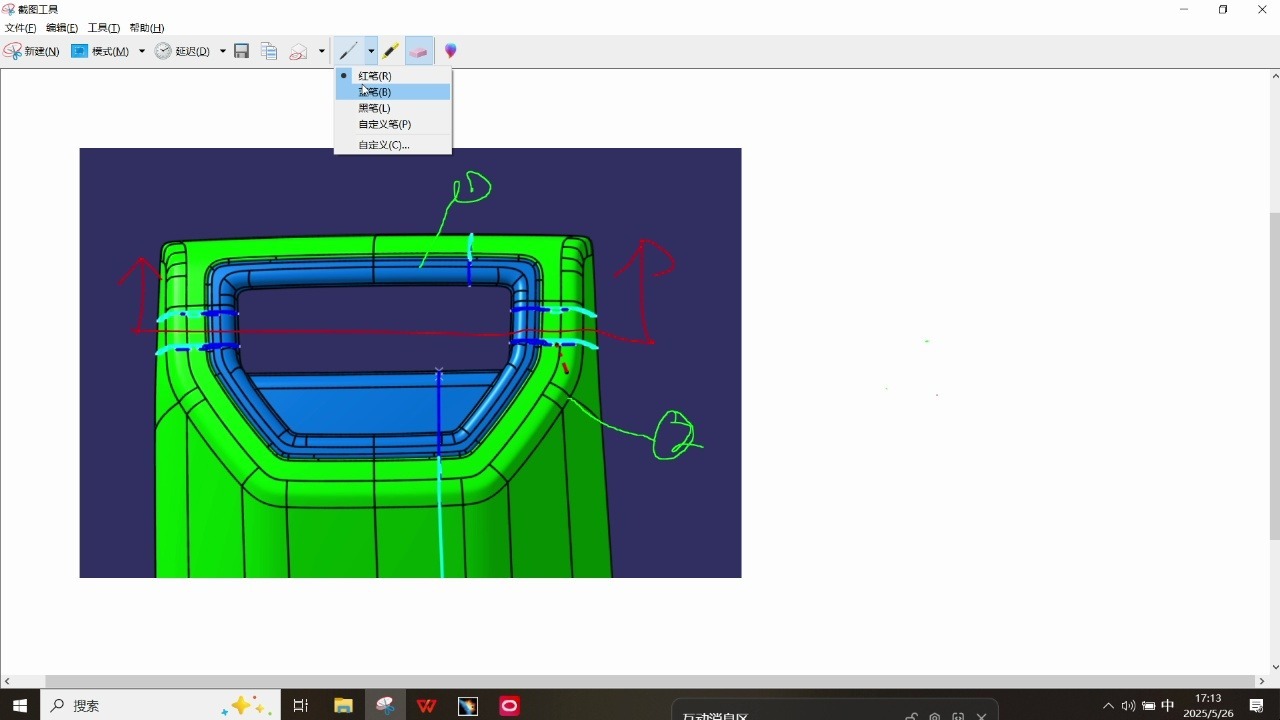Screen dimensions: 1280x720
Task: Open Task View on the taskbar
Action: pyautogui.click(x=301, y=705)
